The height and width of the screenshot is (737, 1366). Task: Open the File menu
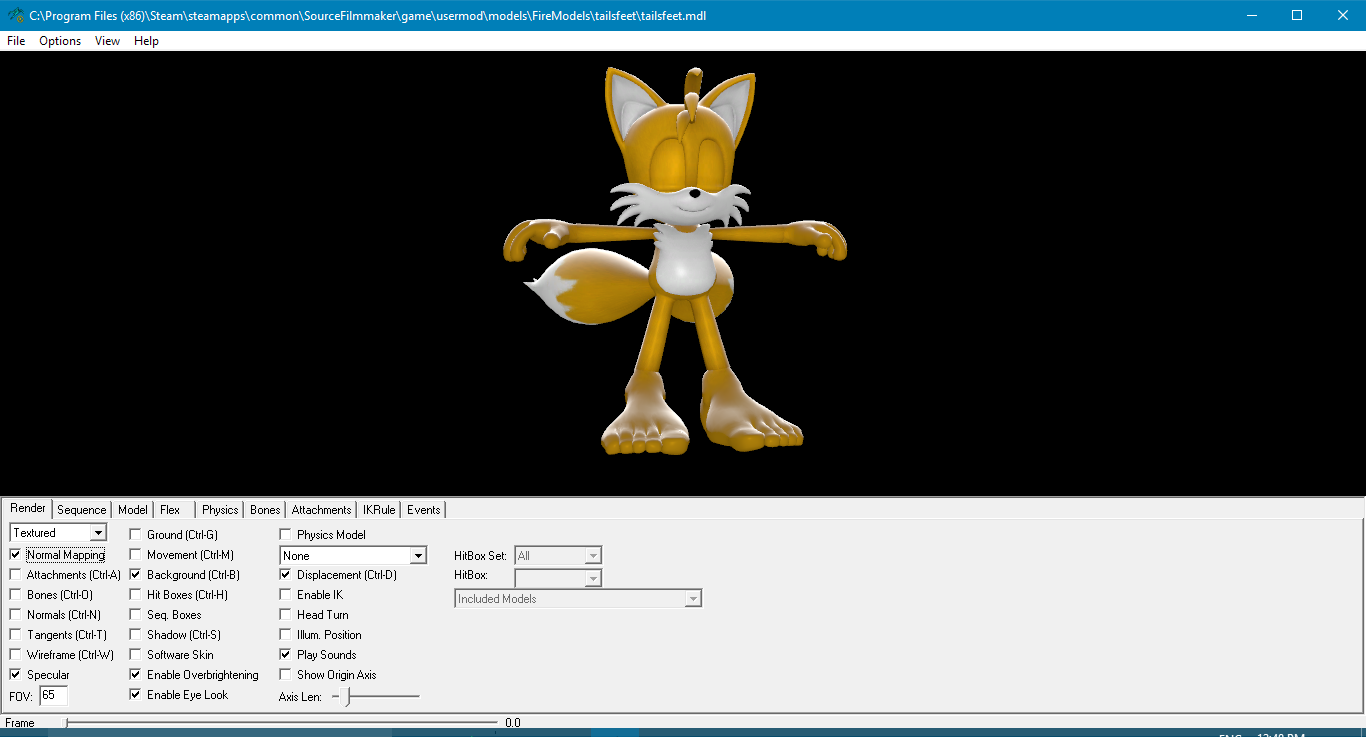tap(16, 41)
